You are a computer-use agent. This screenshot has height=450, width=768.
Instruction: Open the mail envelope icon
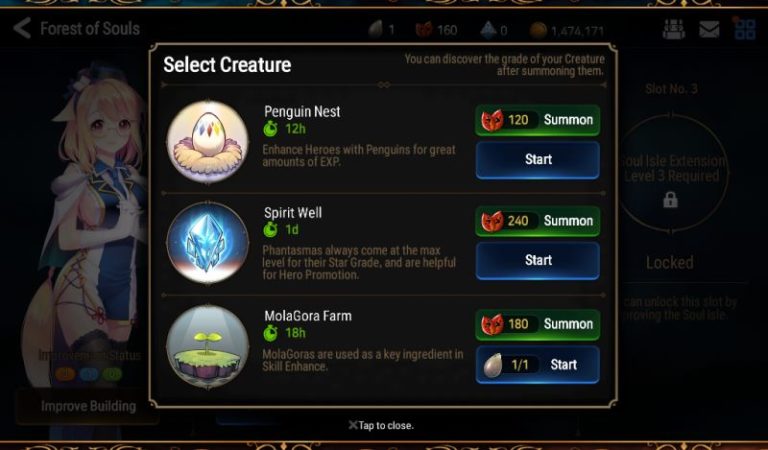coord(709,29)
